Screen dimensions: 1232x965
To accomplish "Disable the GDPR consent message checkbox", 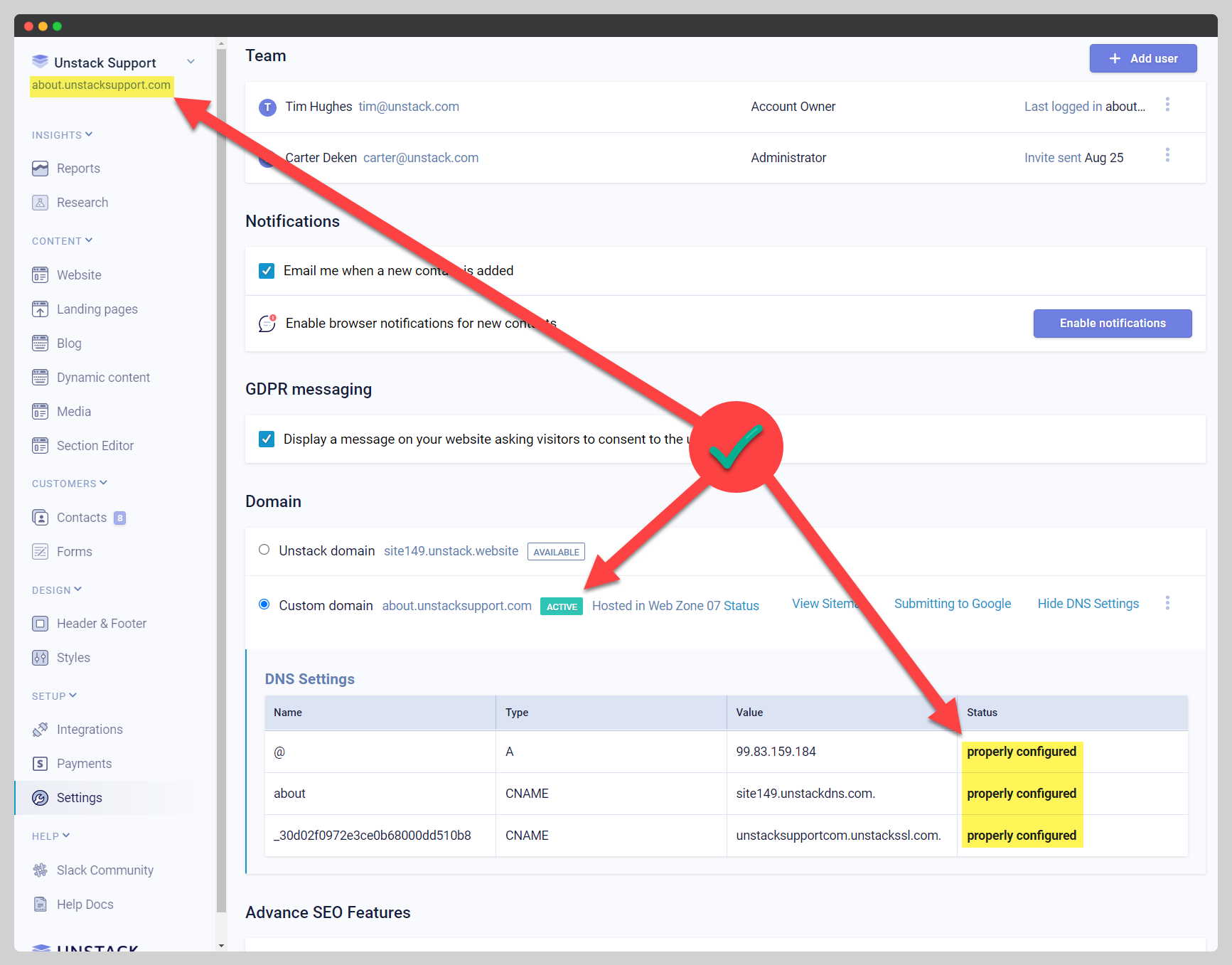I will pos(266,439).
